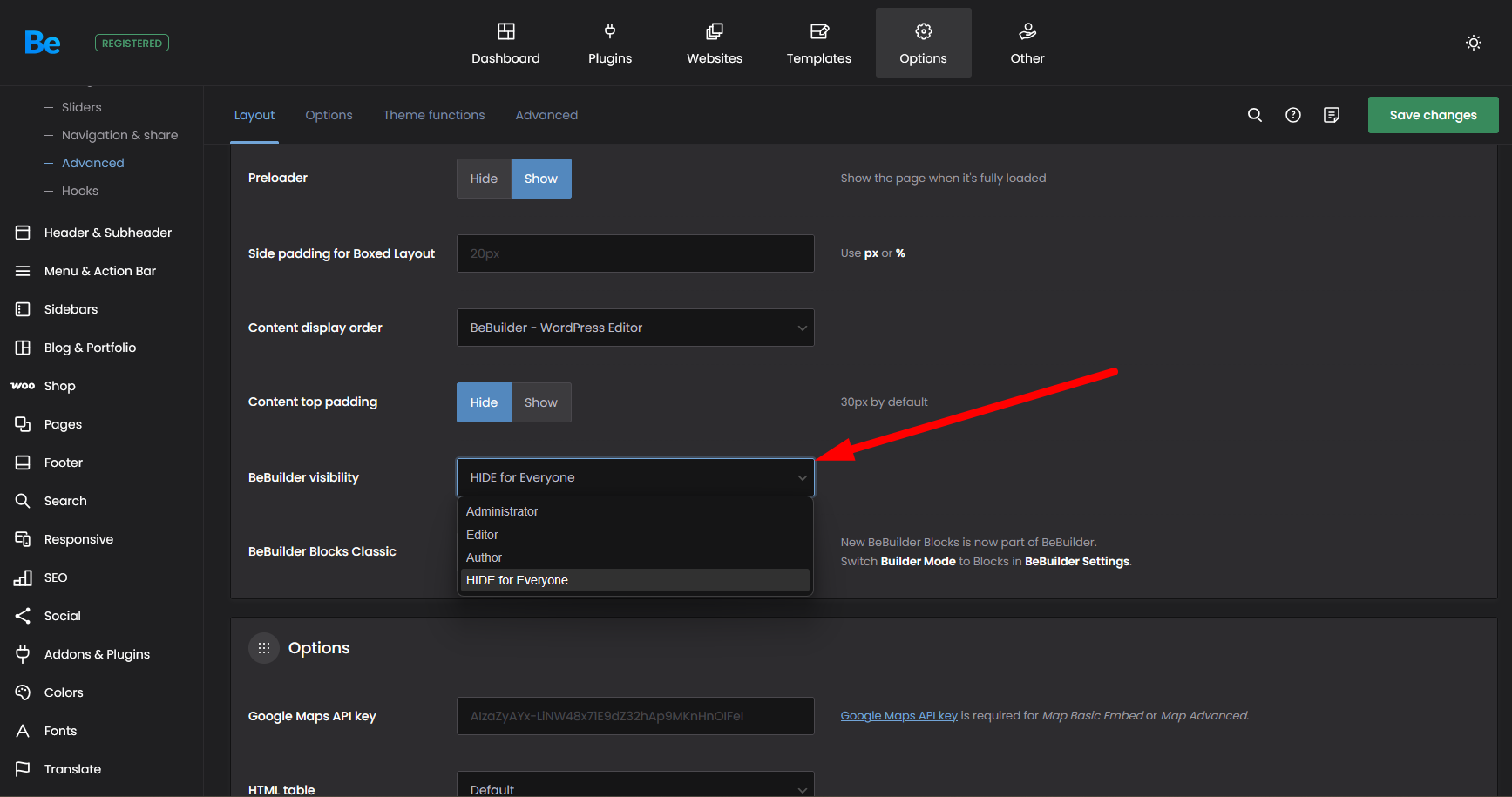Open the Advanced tab in the toolbar
Viewport: 1512px width, 797px height.
pyautogui.click(x=546, y=115)
